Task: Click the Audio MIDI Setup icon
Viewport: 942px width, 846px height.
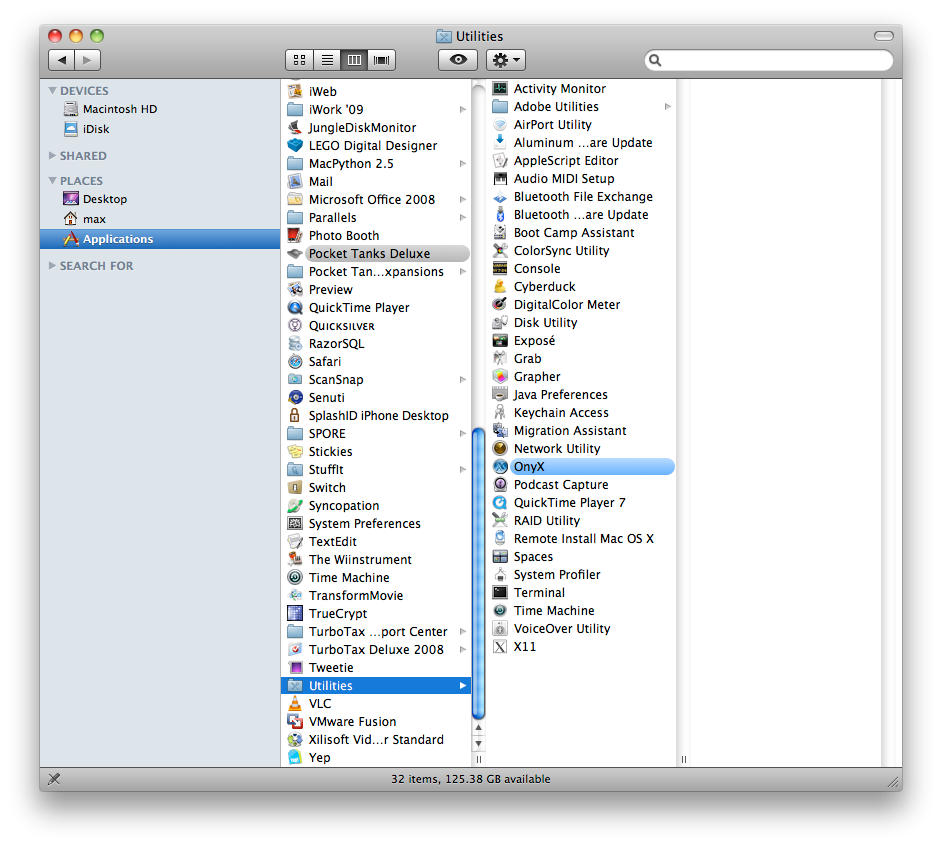Action: (x=500, y=178)
